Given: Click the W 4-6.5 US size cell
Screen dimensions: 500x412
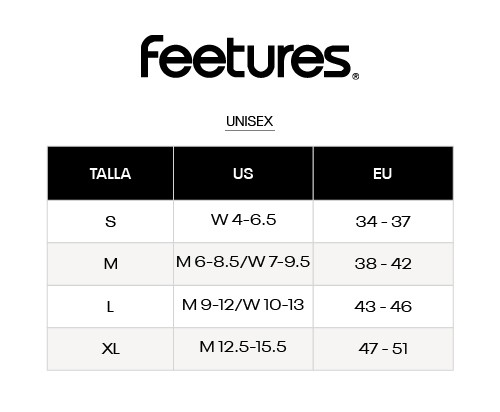Looking at the screenshot, I should tap(243, 221).
